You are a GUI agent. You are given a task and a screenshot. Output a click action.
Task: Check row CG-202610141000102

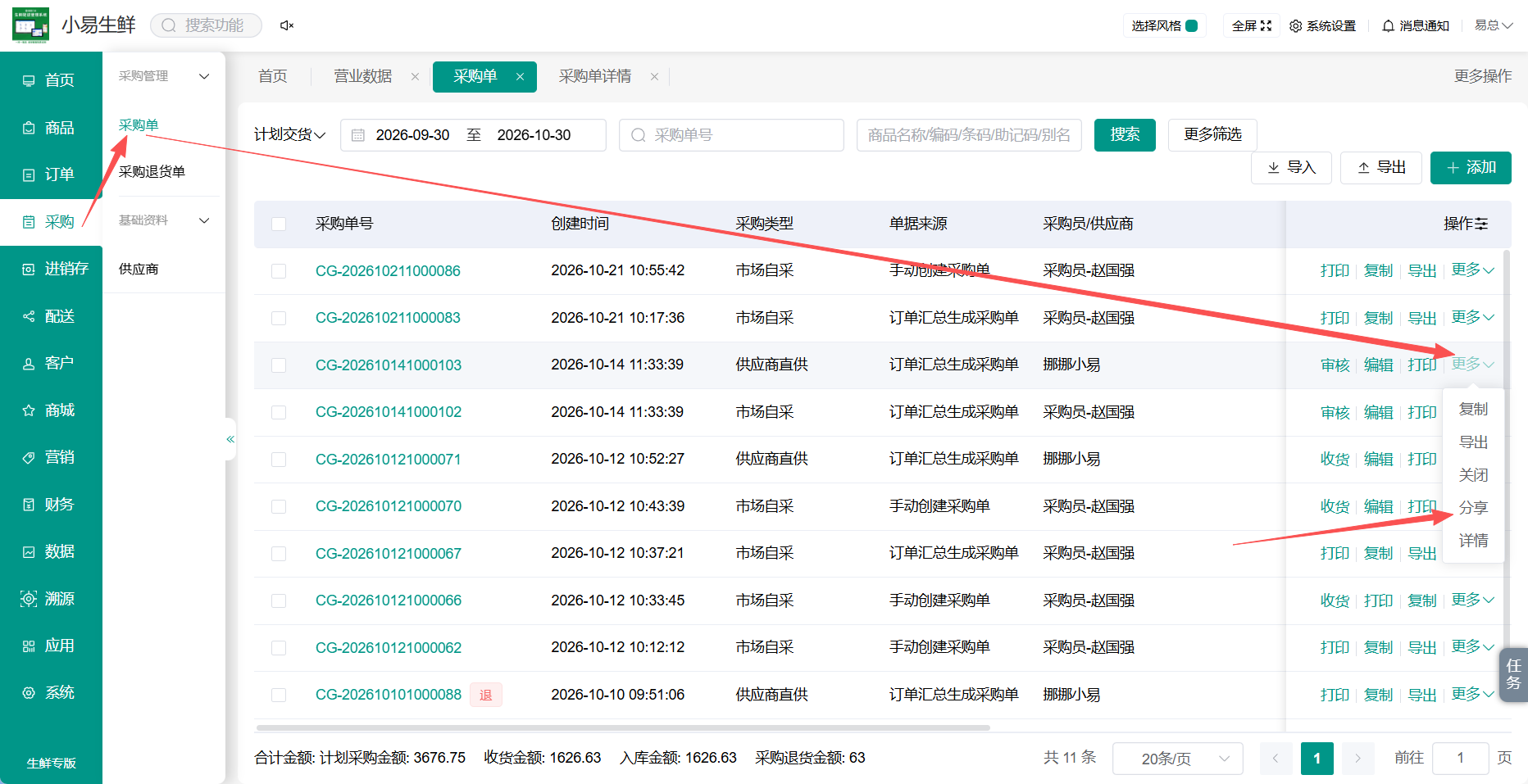279,412
